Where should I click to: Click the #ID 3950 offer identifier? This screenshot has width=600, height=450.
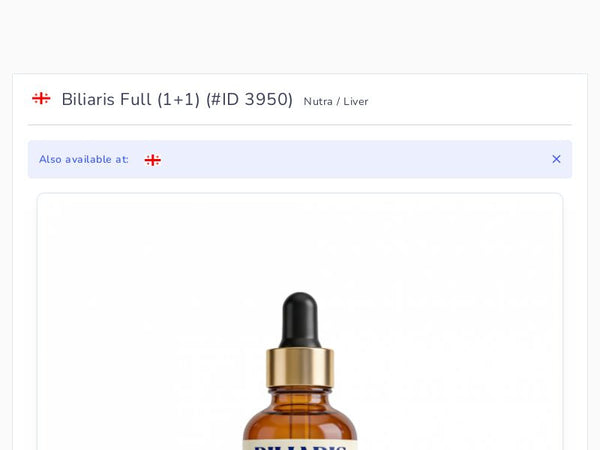(x=249, y=99)
